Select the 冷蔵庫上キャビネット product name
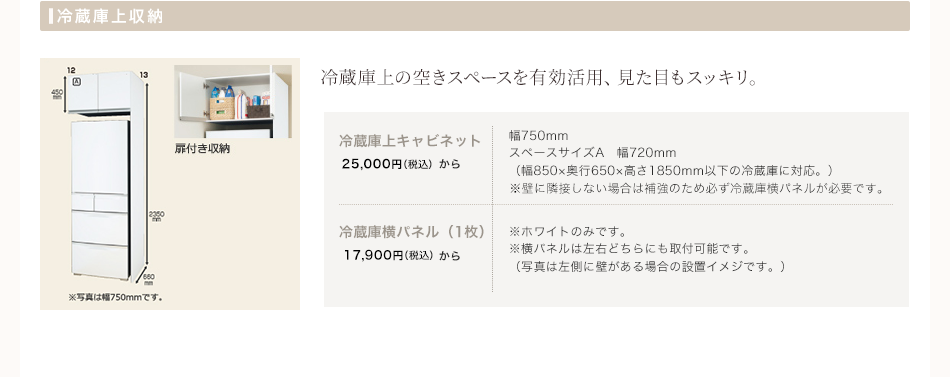Image resolution: width=950 pixels, height=377 pixels. coord(410,141)
